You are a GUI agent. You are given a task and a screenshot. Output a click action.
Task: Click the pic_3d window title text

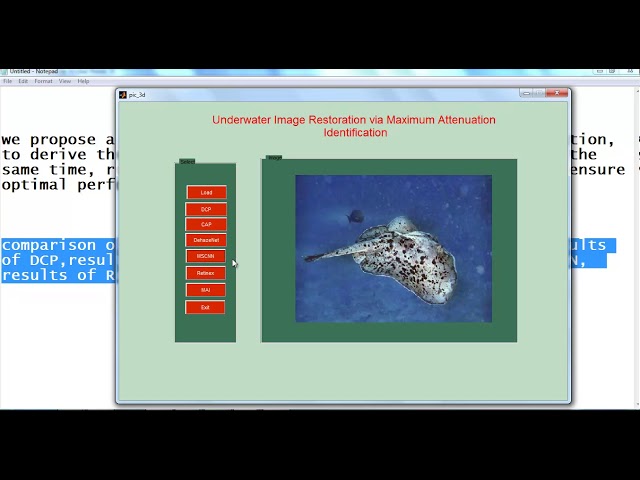pos(137,95)
